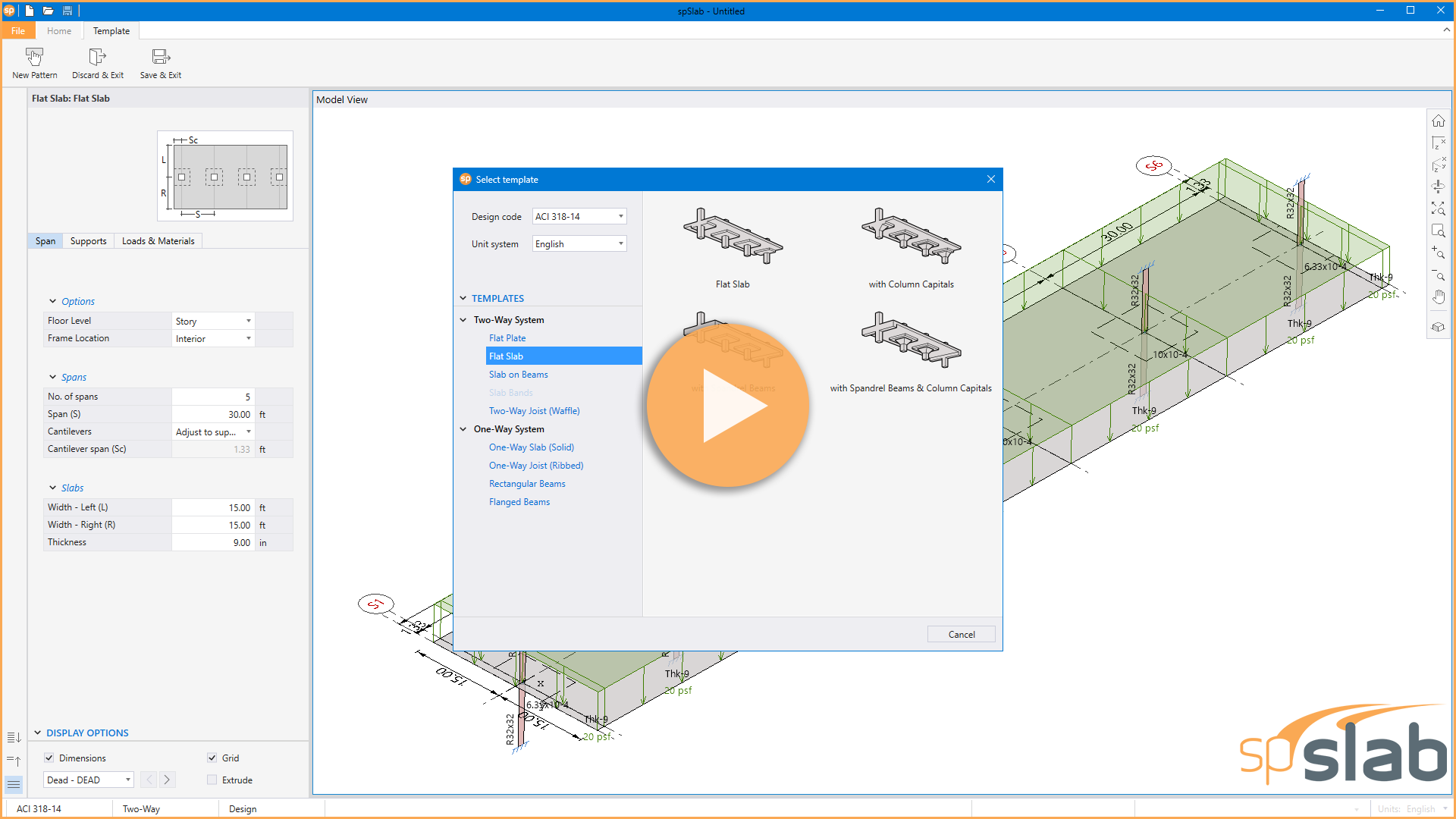The height and width of the screenshot is (819, 1456).
Task: Click the New file icon in title bar
Action: [29, 11]
